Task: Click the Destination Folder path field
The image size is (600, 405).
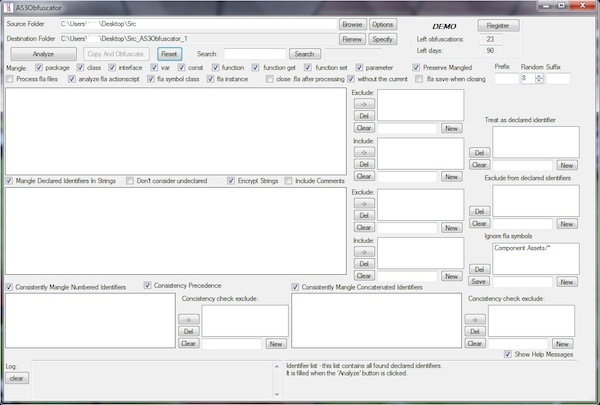Action: tap(198, 39)
